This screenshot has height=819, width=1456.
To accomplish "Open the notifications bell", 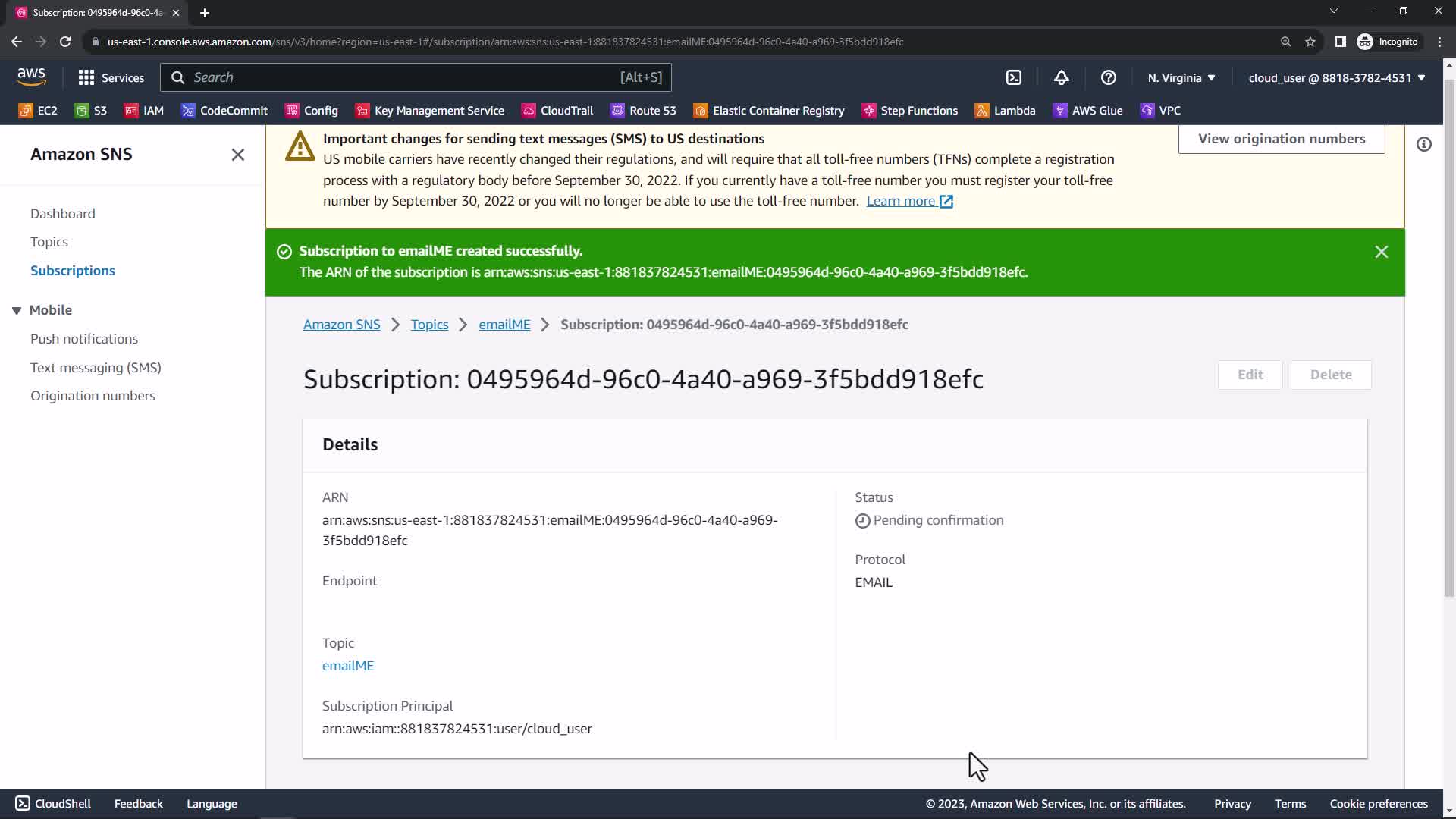I will click(x=1061, y=77).
